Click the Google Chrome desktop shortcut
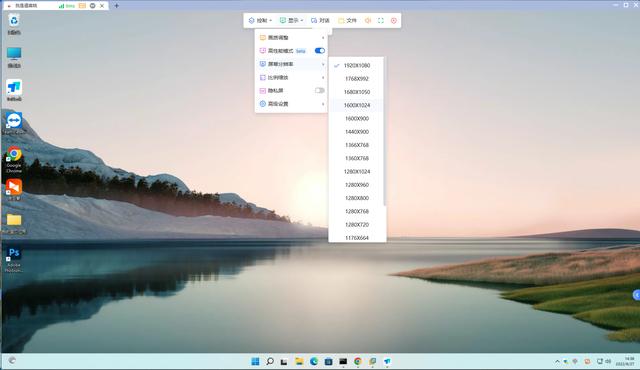This screenshot has width=640, height=370. point(14,160)
